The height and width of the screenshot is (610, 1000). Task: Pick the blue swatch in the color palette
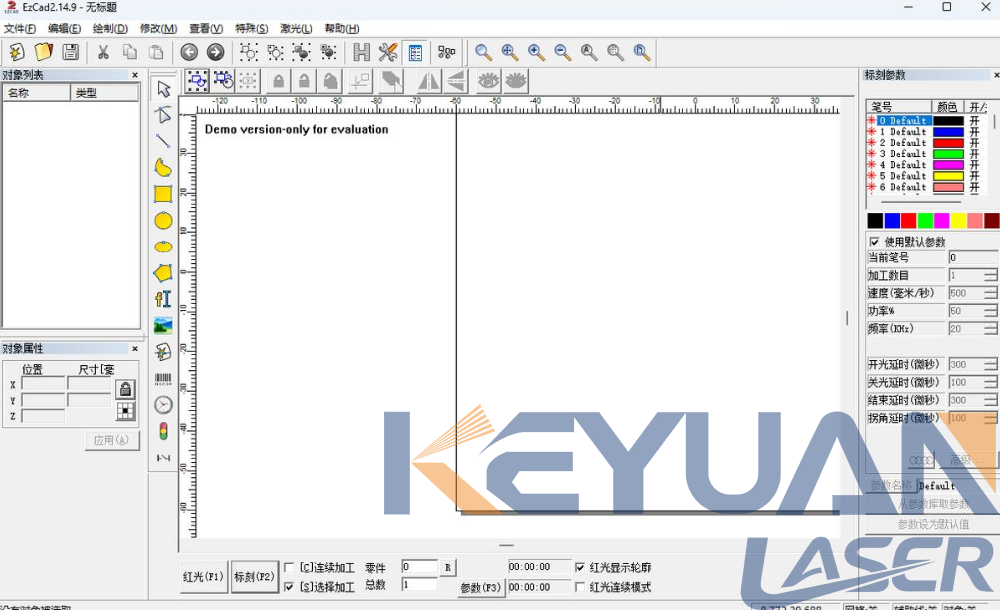(892, 221)
